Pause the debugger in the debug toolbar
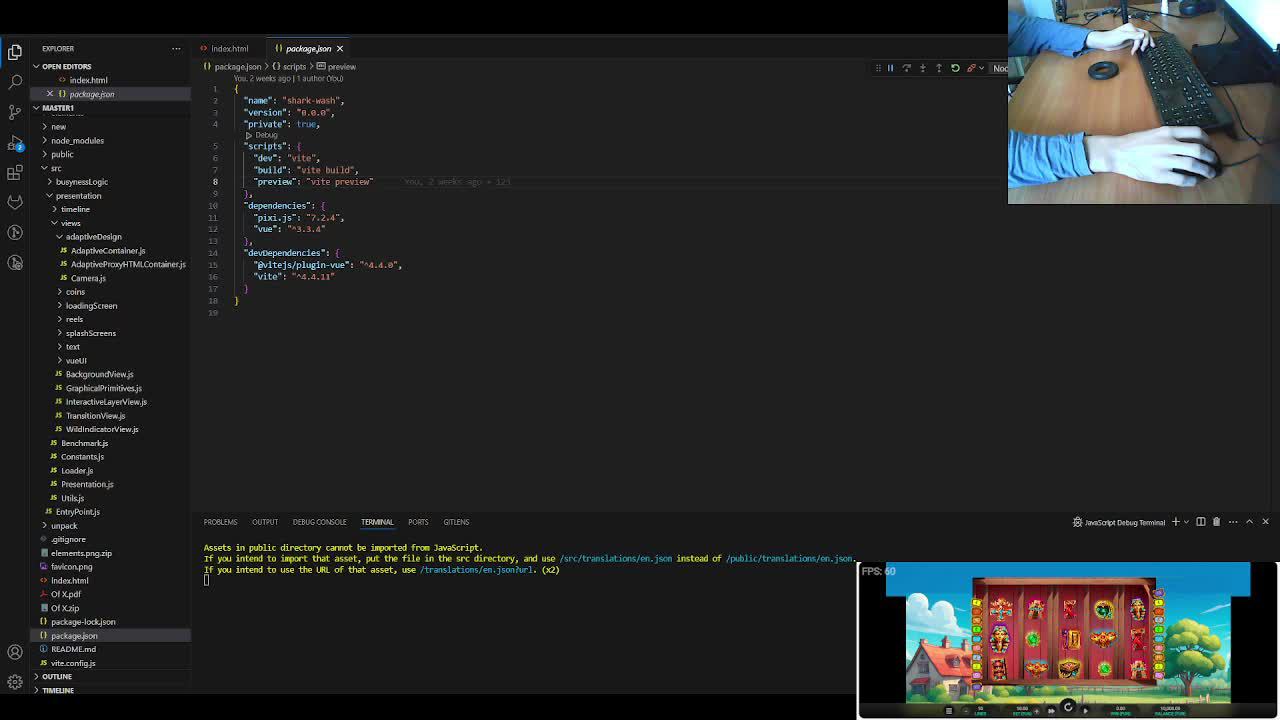 pos(890,68)
